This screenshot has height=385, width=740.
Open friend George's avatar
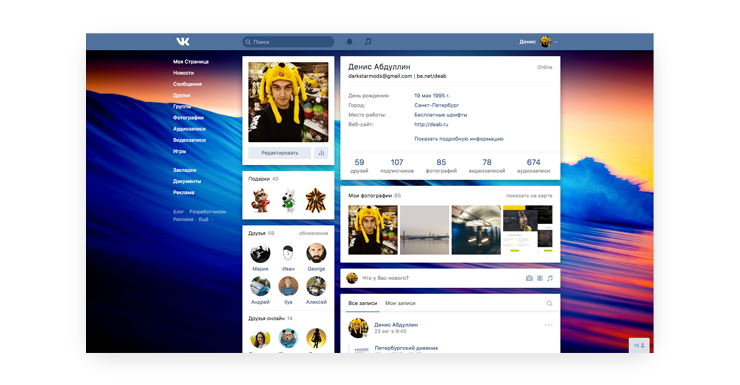(316, 253)
